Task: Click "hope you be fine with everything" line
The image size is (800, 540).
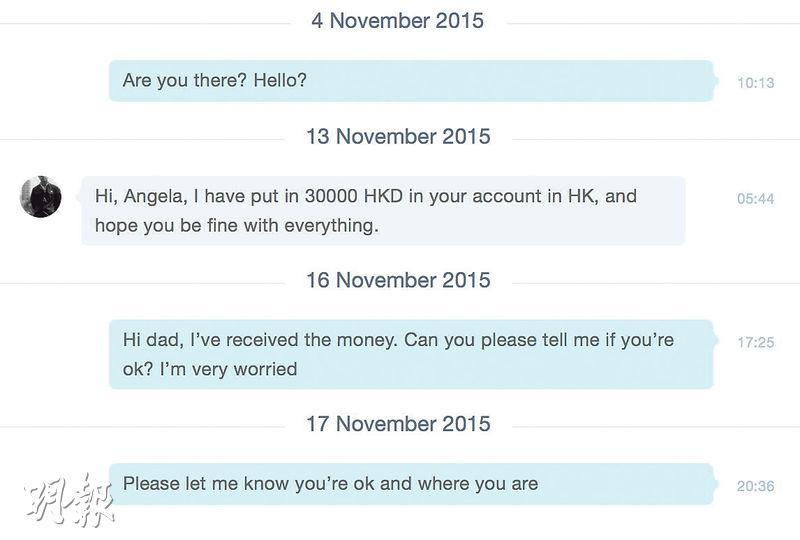Action: (237, 225)
